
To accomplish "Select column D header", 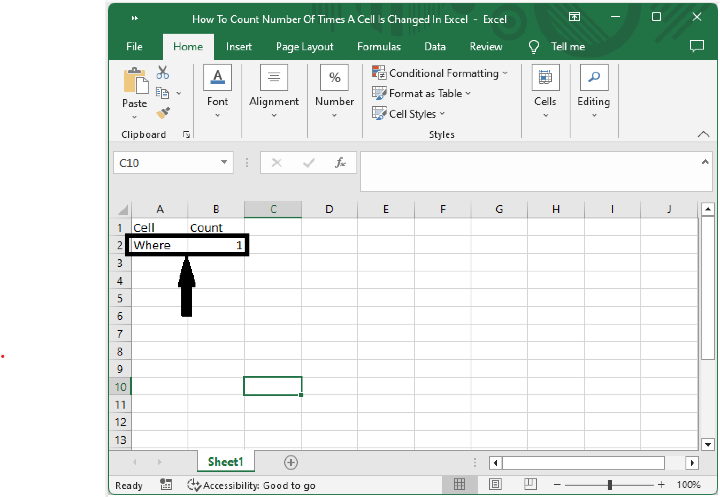I will [x=329, y=209].
